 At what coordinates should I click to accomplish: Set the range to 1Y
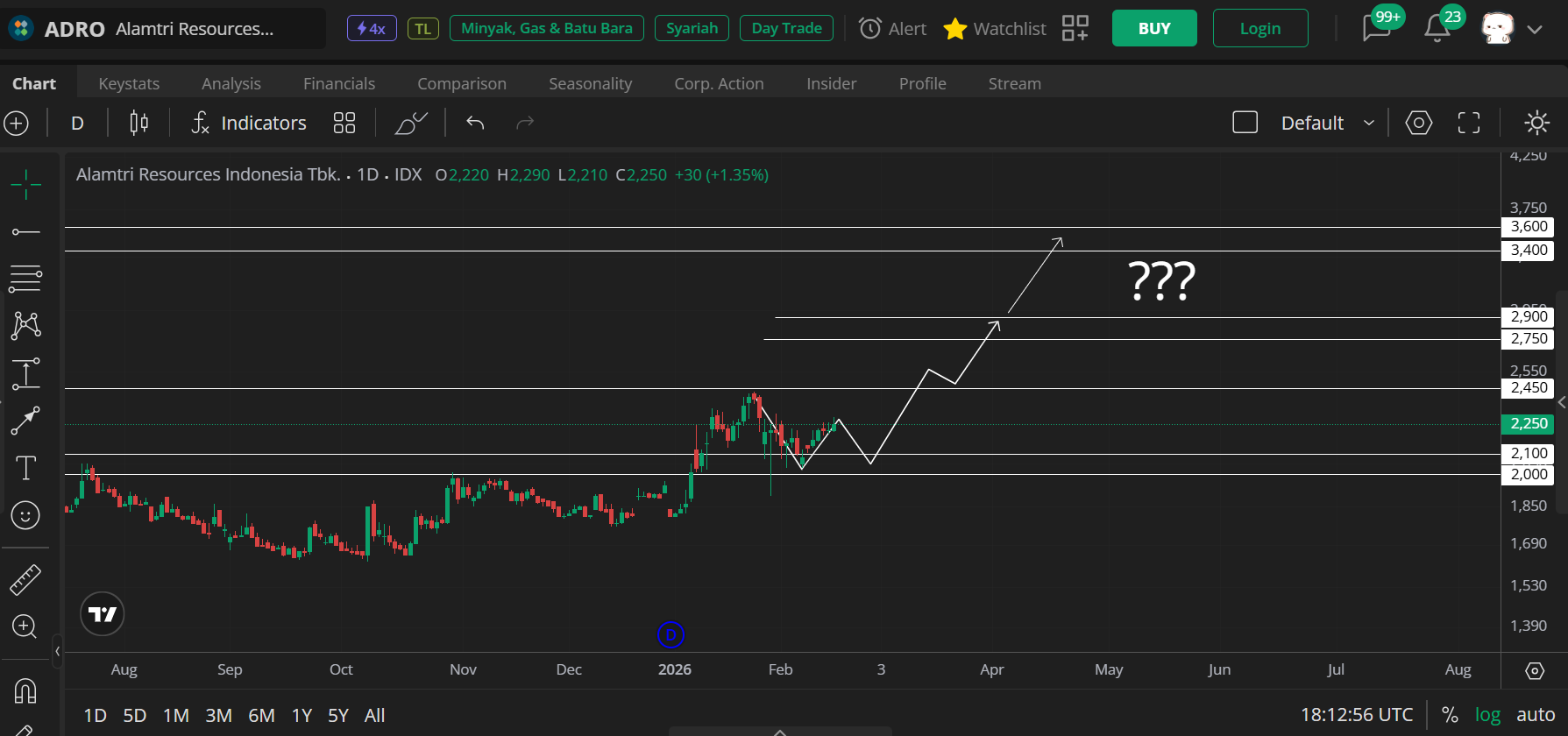click(302, 716)
